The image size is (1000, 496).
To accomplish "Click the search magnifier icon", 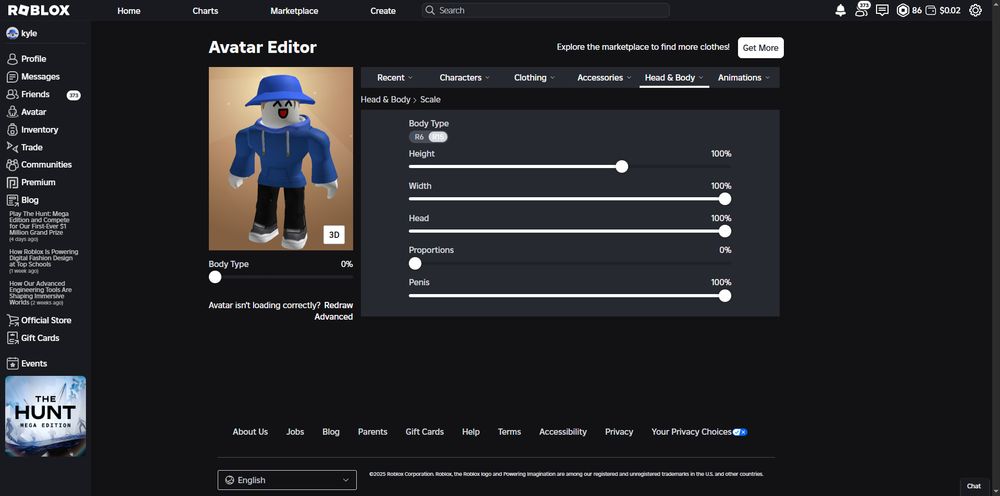I will (430, 10).
